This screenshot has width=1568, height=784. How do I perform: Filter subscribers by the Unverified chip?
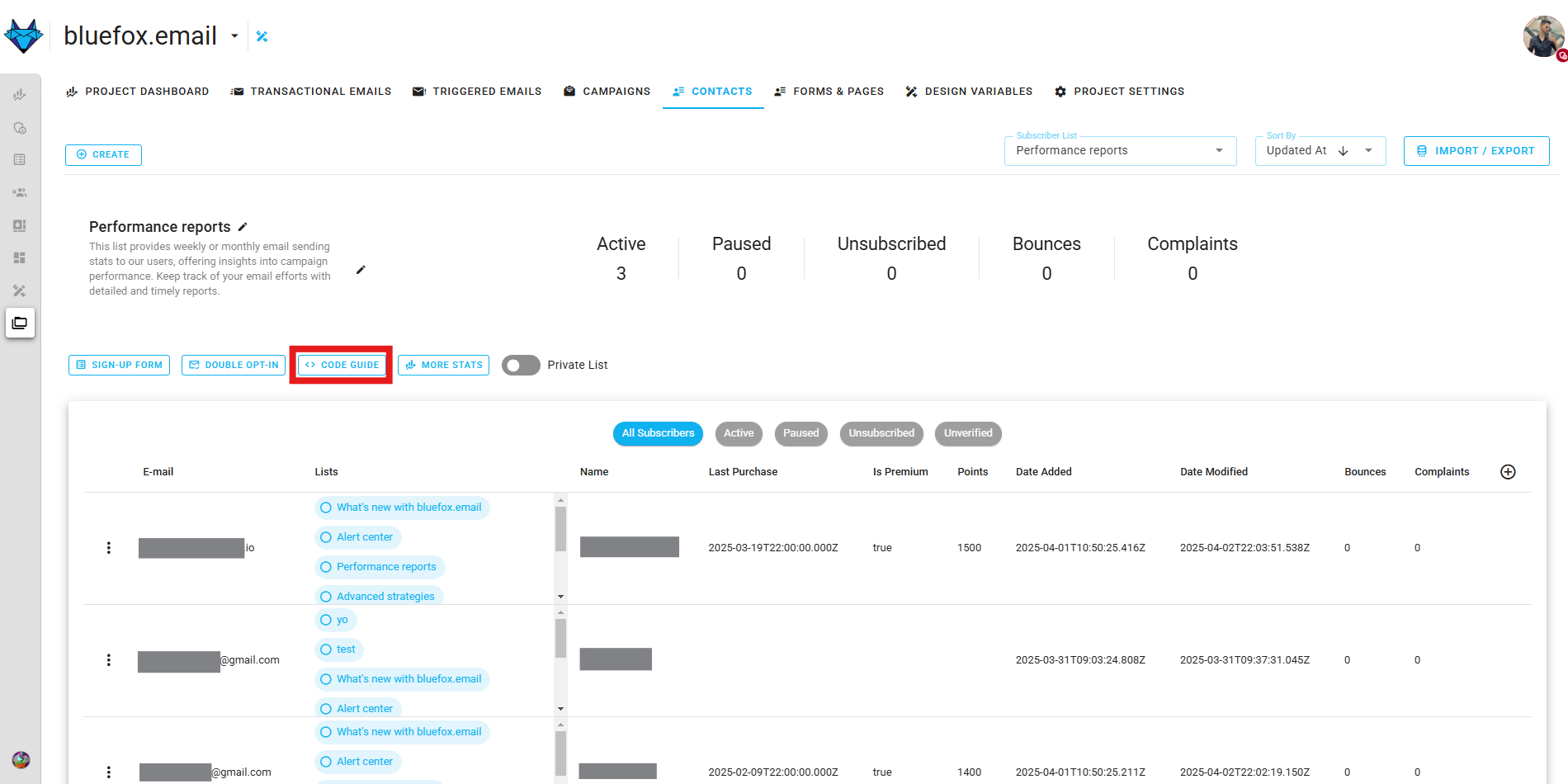coord(968,433)
